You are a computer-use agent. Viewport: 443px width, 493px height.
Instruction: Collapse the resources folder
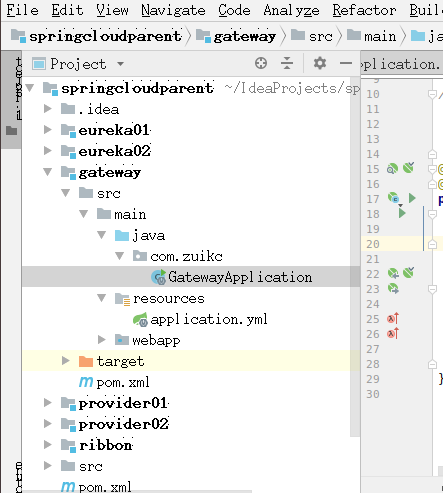(x=102, y=298)
